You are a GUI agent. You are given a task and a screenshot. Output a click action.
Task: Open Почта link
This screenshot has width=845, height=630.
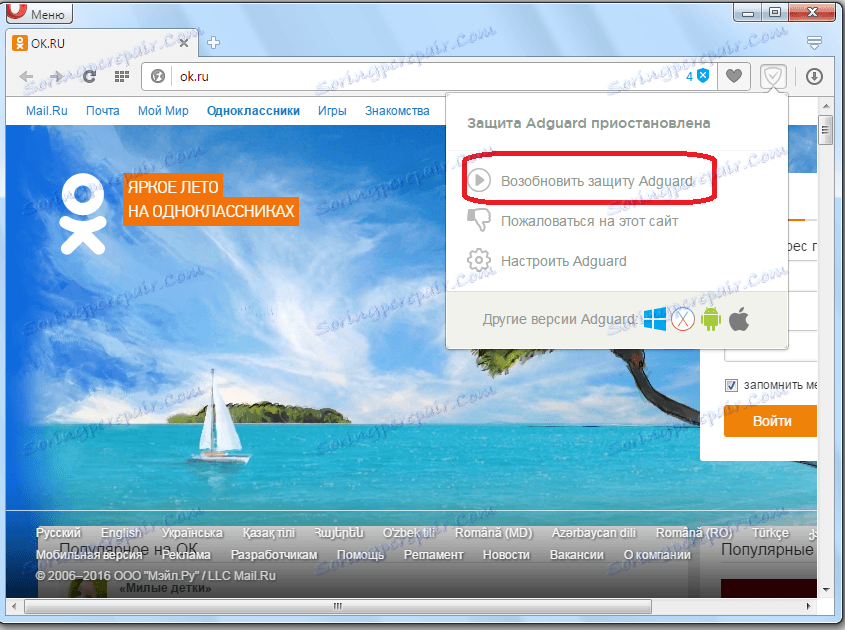pos(102,111)
